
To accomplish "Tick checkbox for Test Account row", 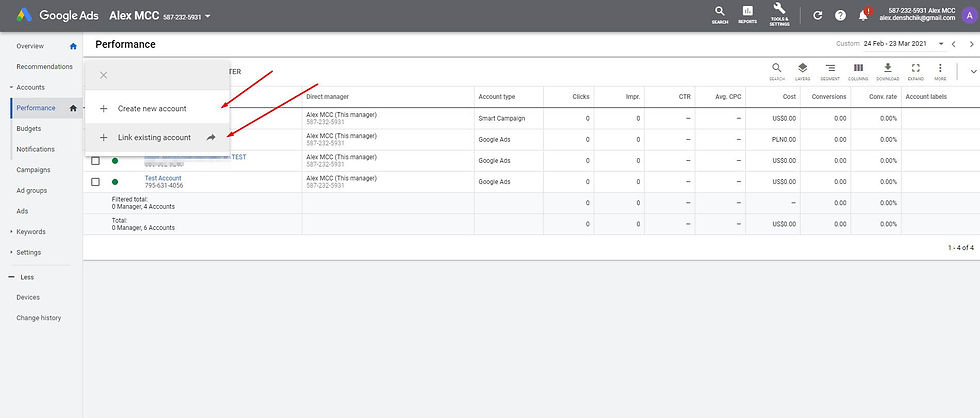I will (96, 182).
